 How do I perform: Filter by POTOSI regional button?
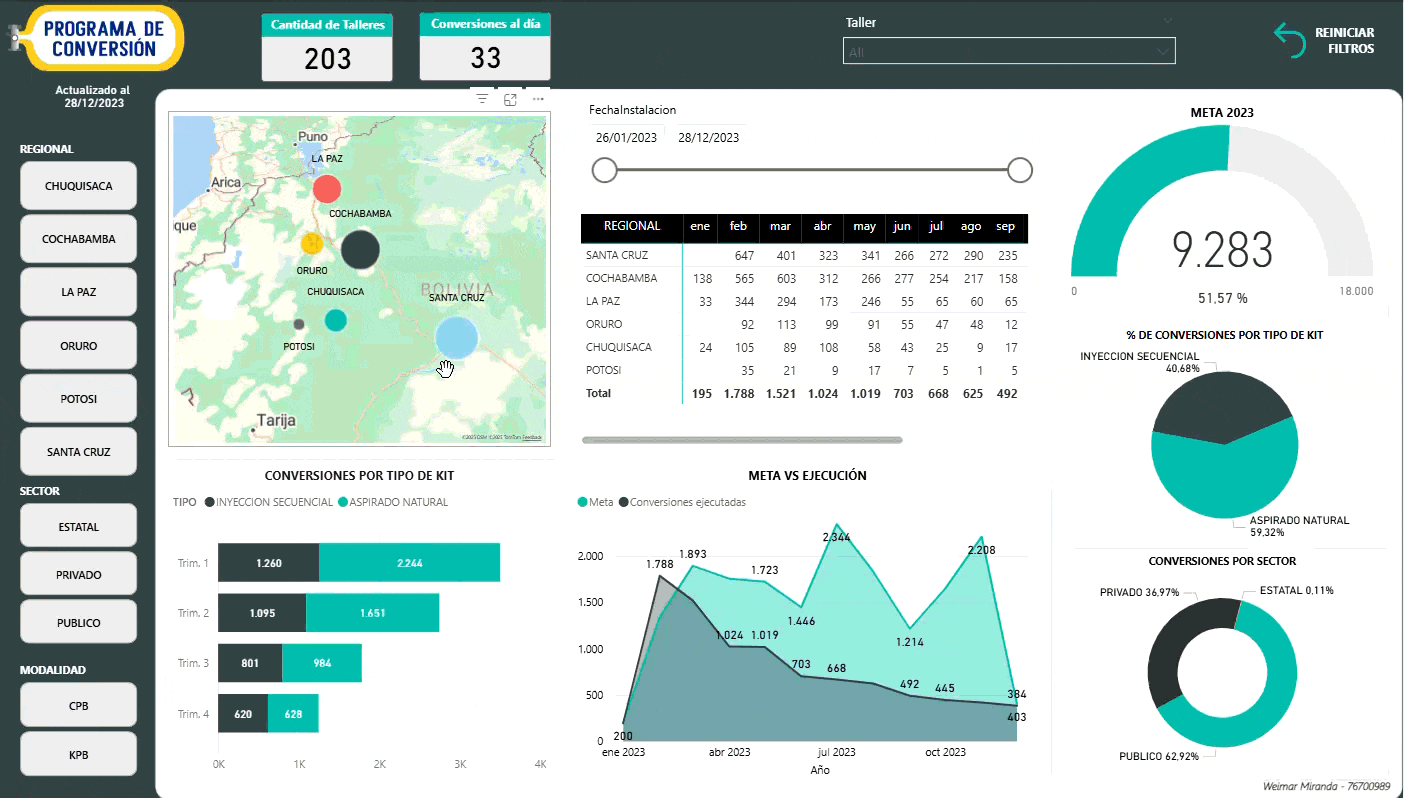pyautogui.click(x=79, y=399)
